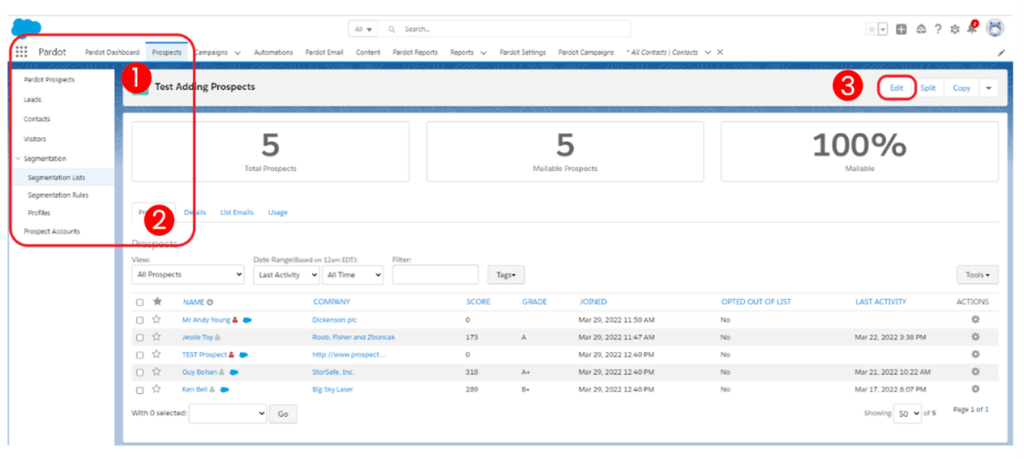This screenshot has height=459, width=1024.
Task: Open the Setup gear icon in header
Action: 955,29
